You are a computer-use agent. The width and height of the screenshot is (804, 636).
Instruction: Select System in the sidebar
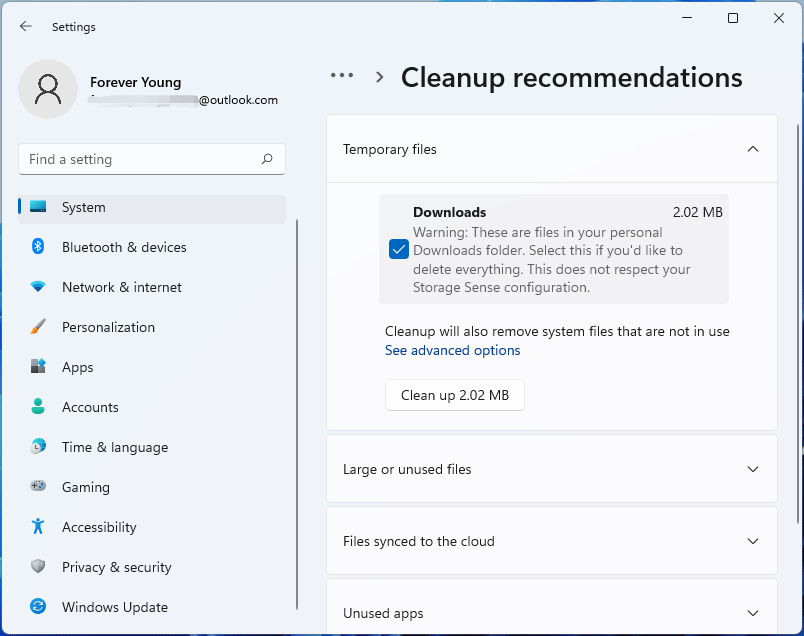coord(83,207)
